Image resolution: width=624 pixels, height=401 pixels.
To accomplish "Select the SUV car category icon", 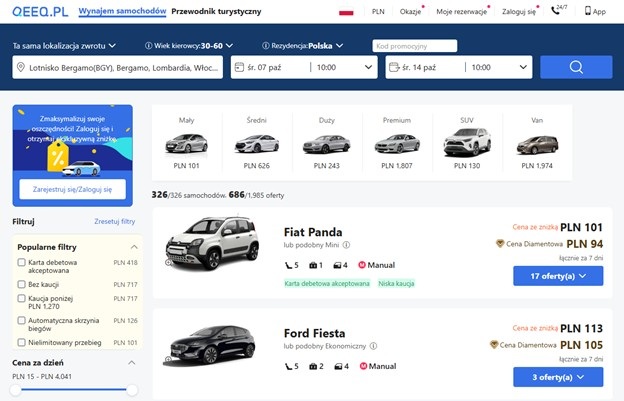I will 467,143.
